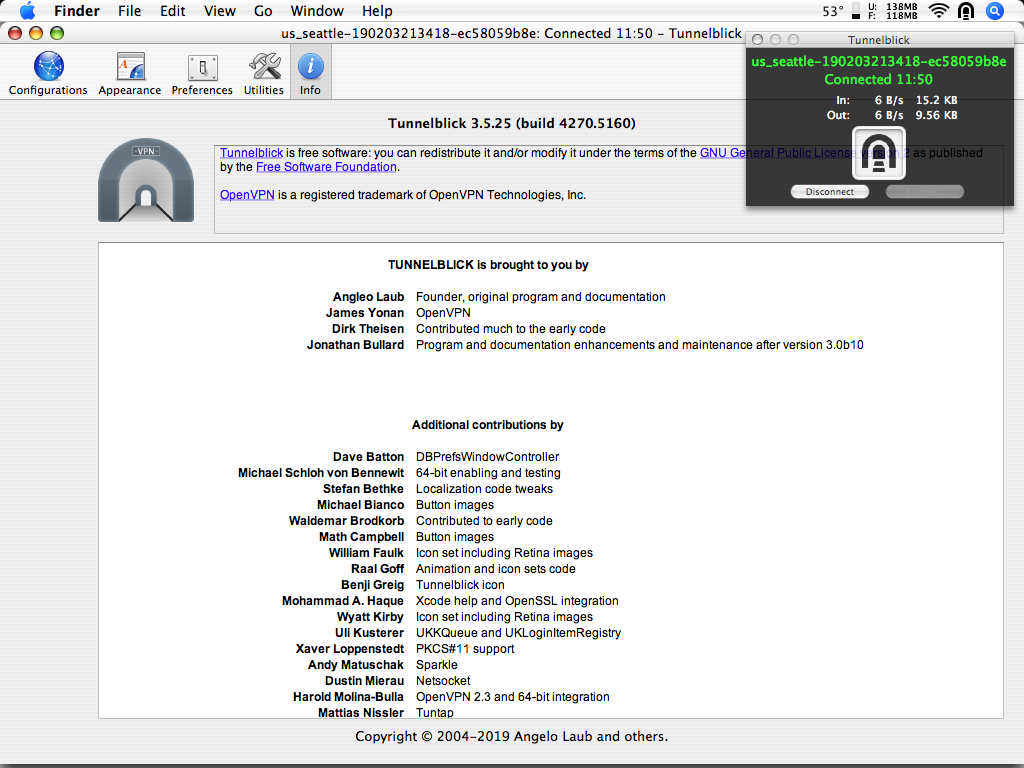The image size is (1024, 768).
Task: Click the main window title bar text
Action: point(511,33)
